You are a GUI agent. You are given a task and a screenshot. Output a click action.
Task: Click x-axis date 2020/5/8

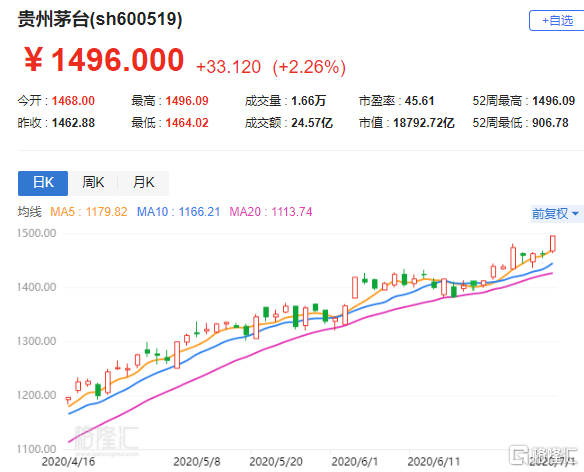pos(197,462)
